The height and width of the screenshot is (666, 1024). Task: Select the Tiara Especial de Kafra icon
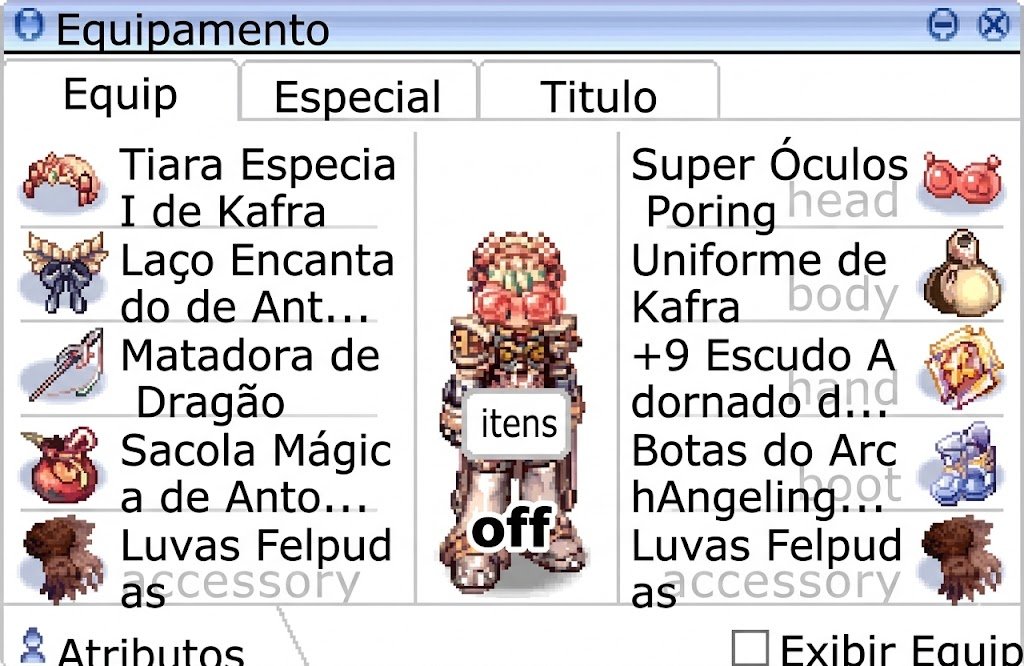tap(63, 180)
